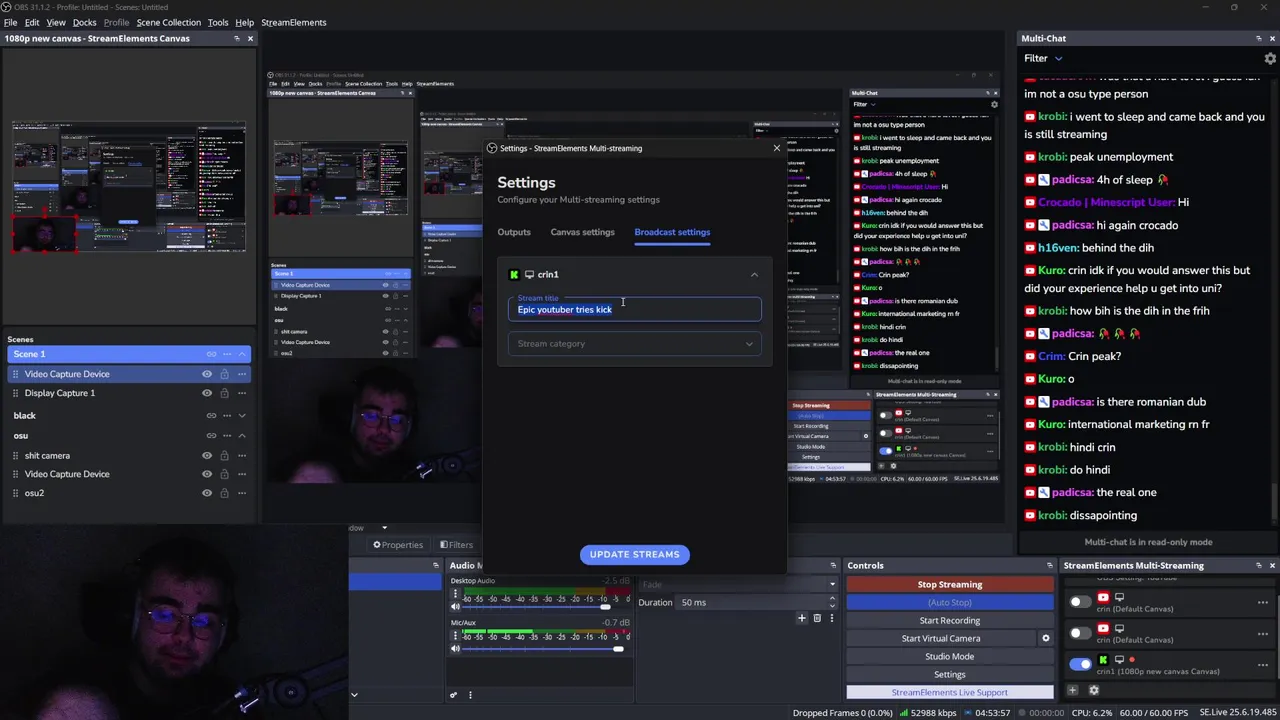Open Desktop Audio three-dot options

pos(455,594)
